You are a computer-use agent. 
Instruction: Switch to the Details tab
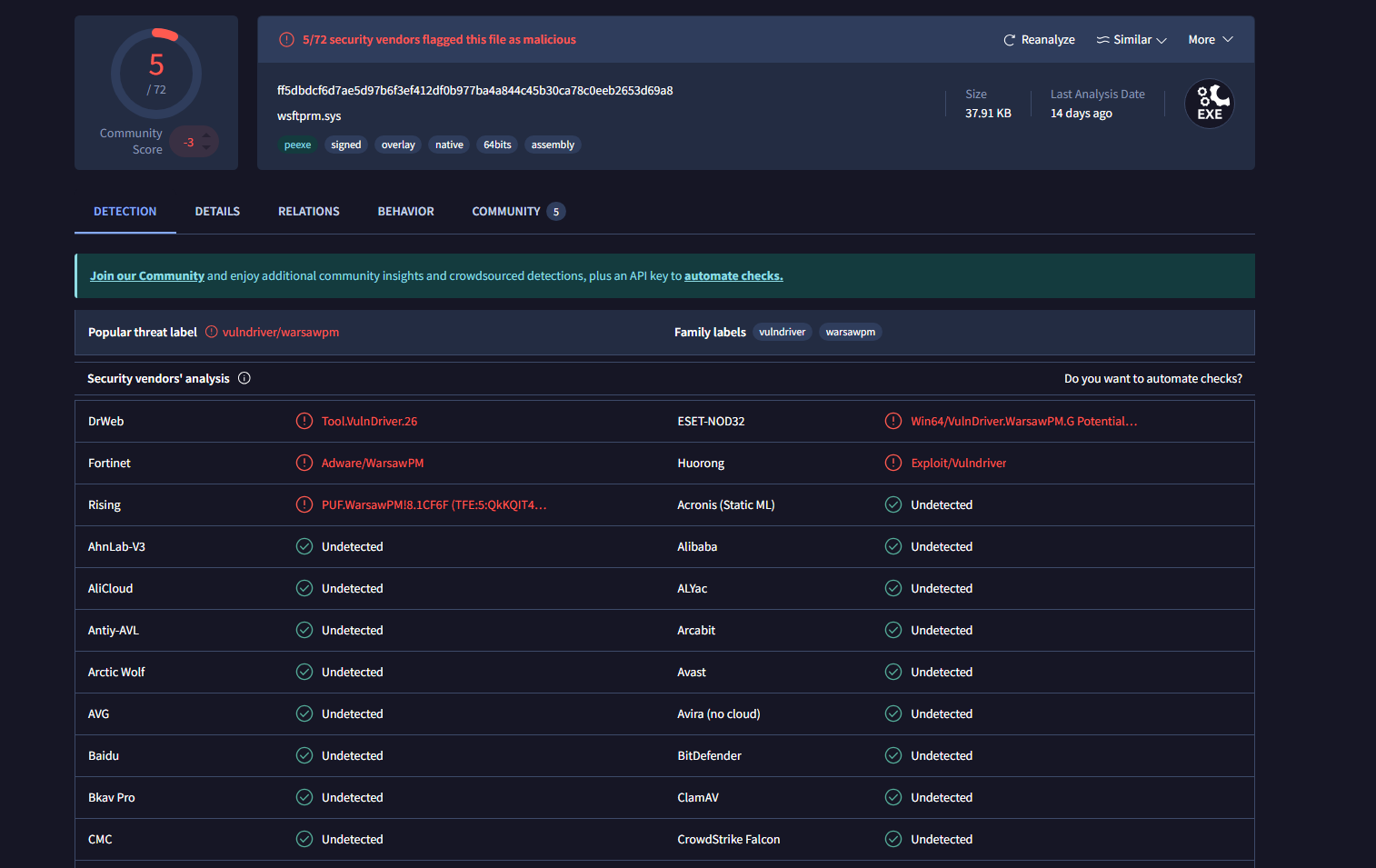pos(217,212)
